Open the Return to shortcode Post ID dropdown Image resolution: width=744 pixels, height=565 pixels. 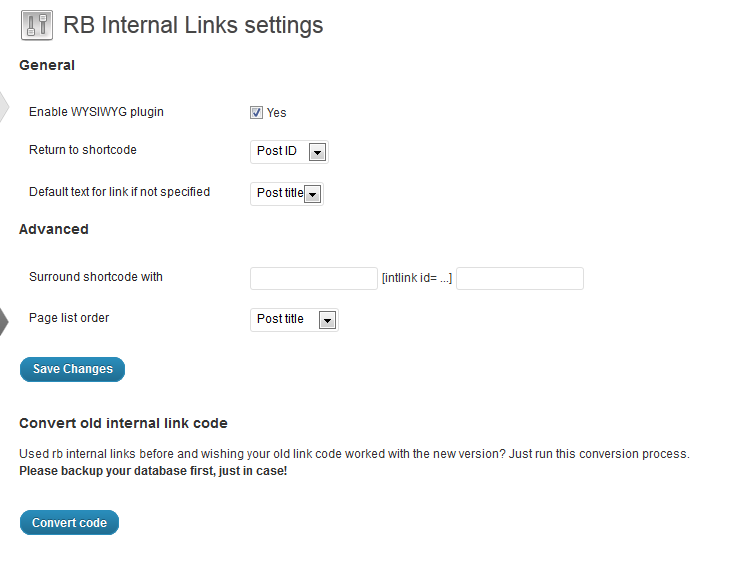(288, 152)
